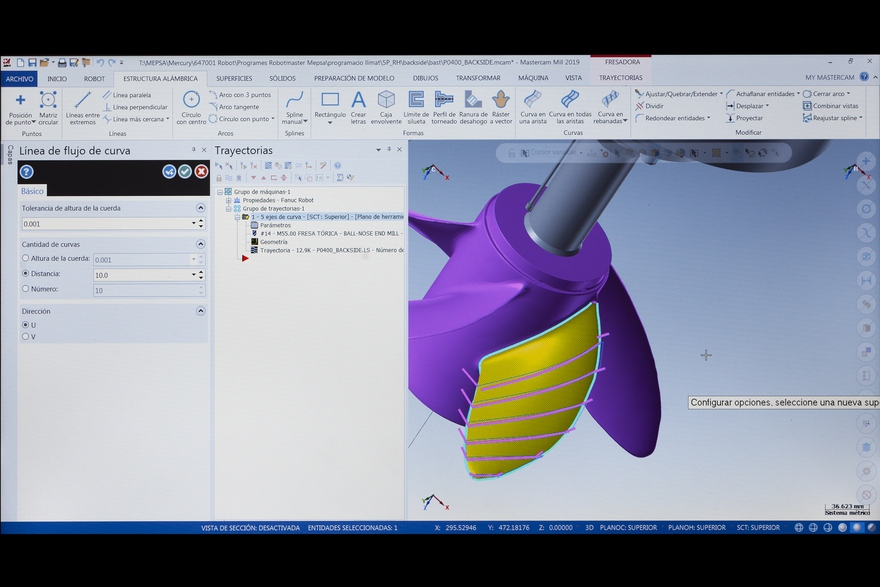The height and width of the screenshot is (587, 880).
Task: Open the Spline manual dropdown
Action: [x=294, y=106]
